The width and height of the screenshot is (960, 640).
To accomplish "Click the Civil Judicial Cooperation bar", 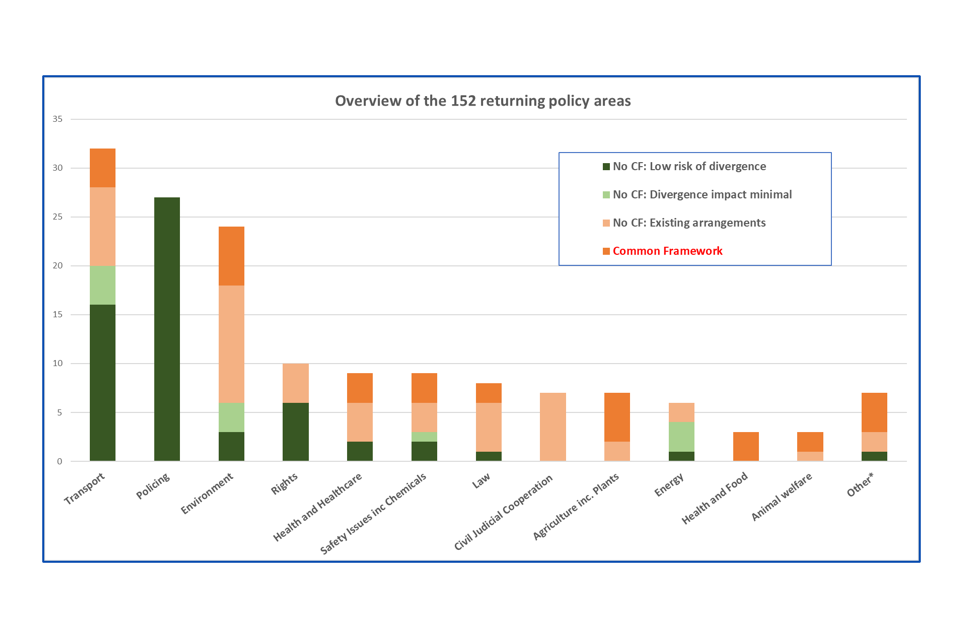I will 553,427.
